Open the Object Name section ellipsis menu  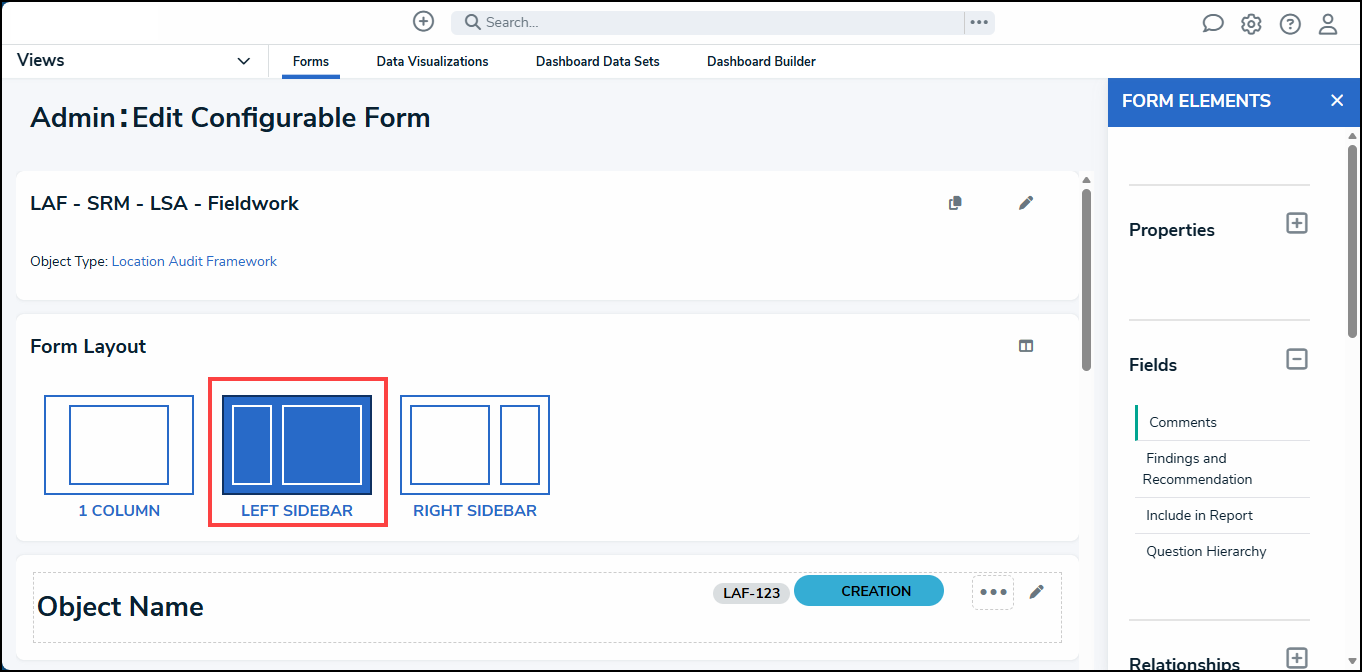coord(993,592)
